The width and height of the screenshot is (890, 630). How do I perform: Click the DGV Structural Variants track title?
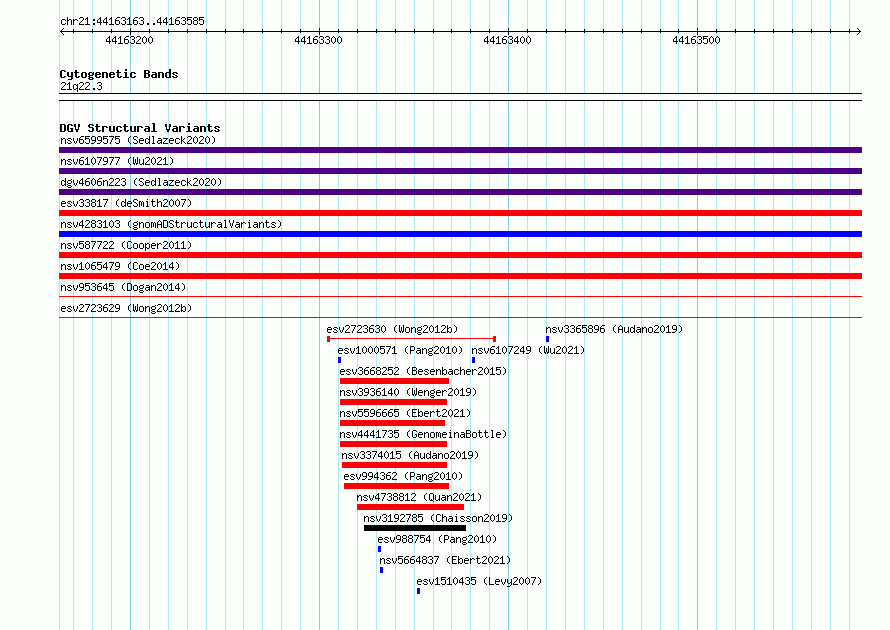click(x=140, y=128)
